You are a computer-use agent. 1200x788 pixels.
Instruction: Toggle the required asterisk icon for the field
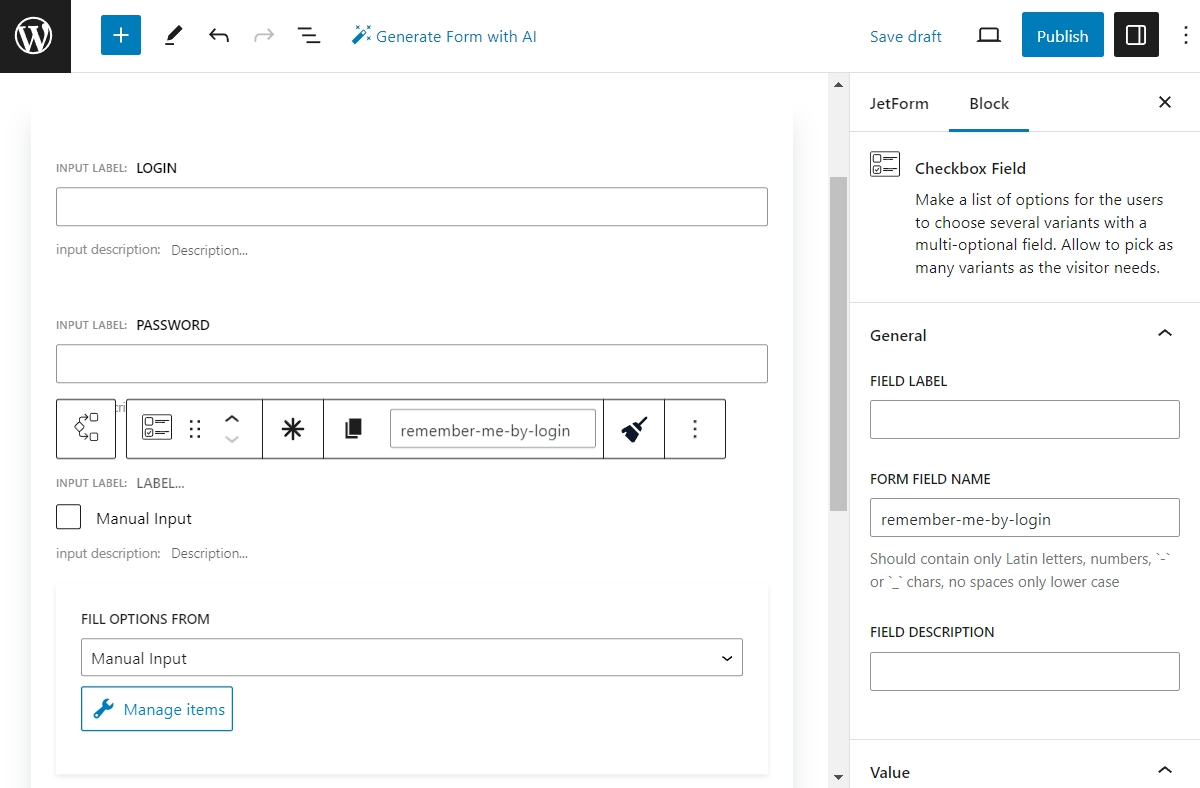(x=292, y=428)
